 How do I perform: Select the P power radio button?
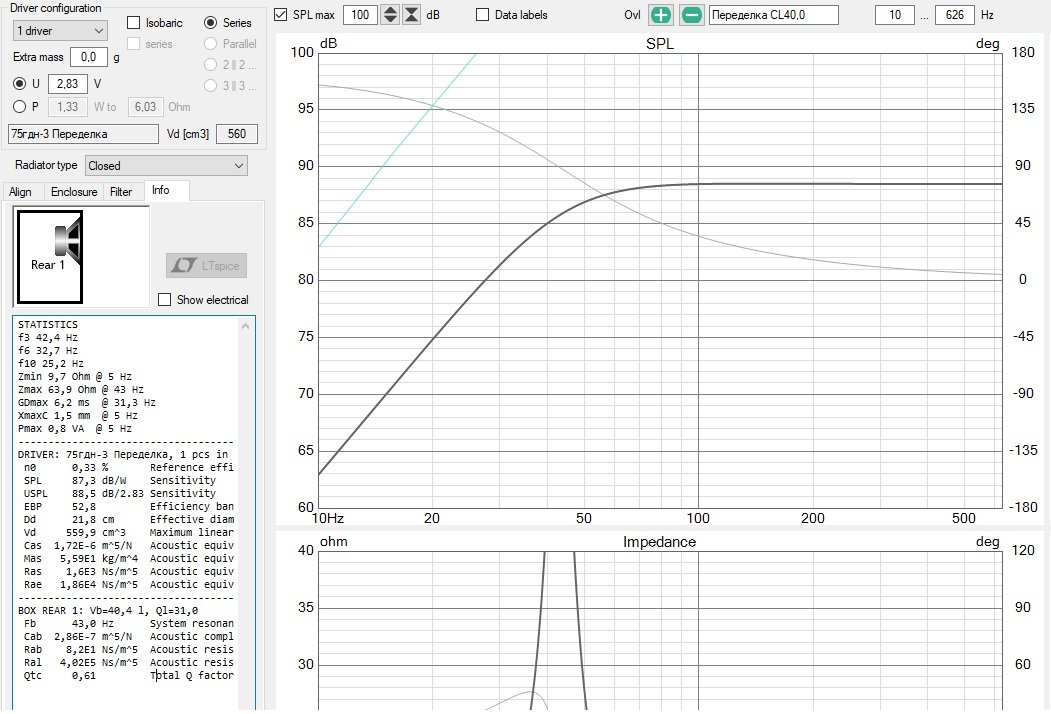click(x=19, y=107)
